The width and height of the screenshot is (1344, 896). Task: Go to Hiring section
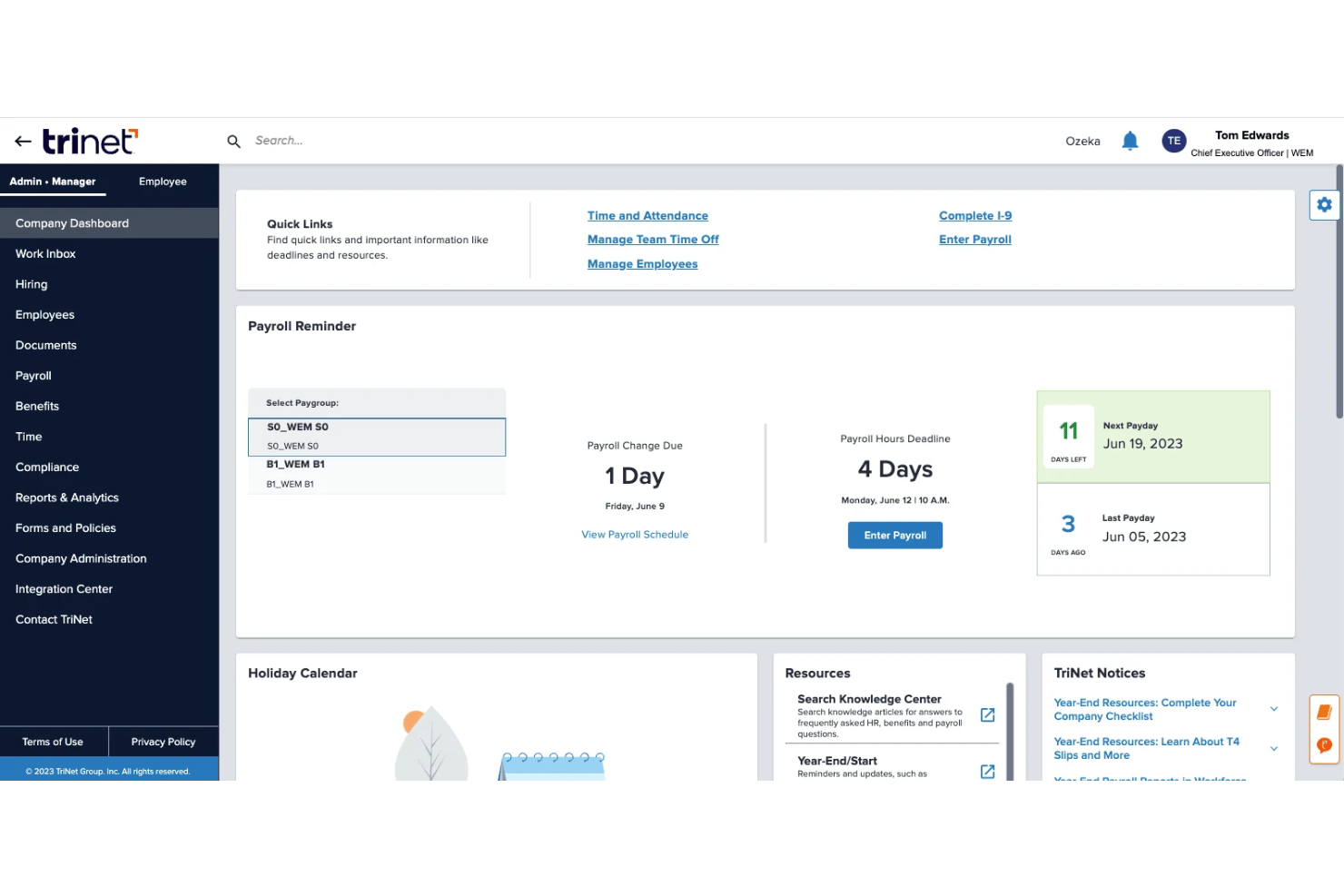pyautogui.click(x=109, y=284)
